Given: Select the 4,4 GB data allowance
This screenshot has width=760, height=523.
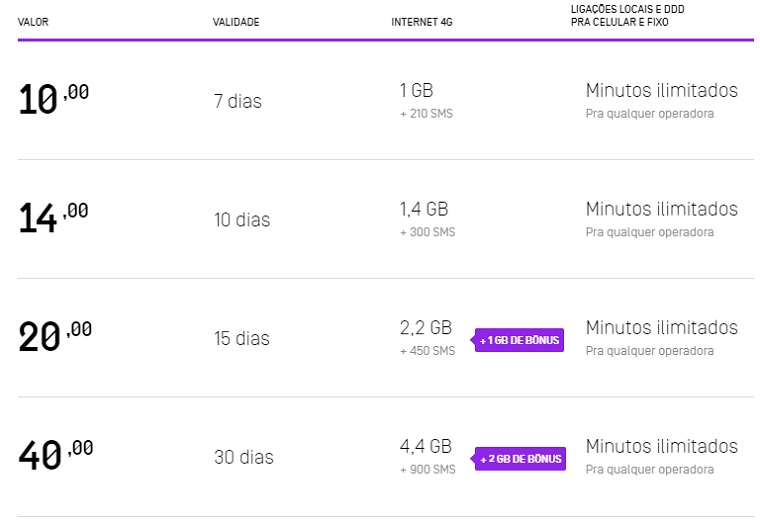Looking at the screenshot, I should tap(425, 447).
